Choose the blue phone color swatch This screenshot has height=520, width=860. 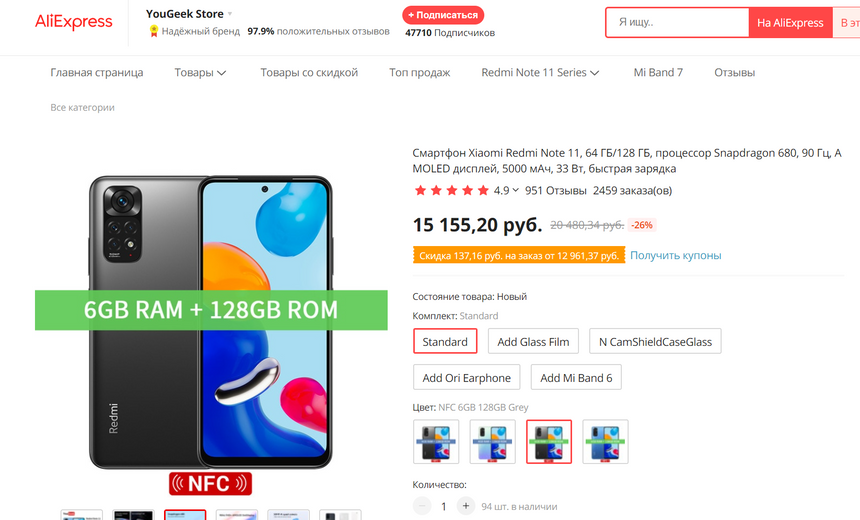tap(606, 442)
